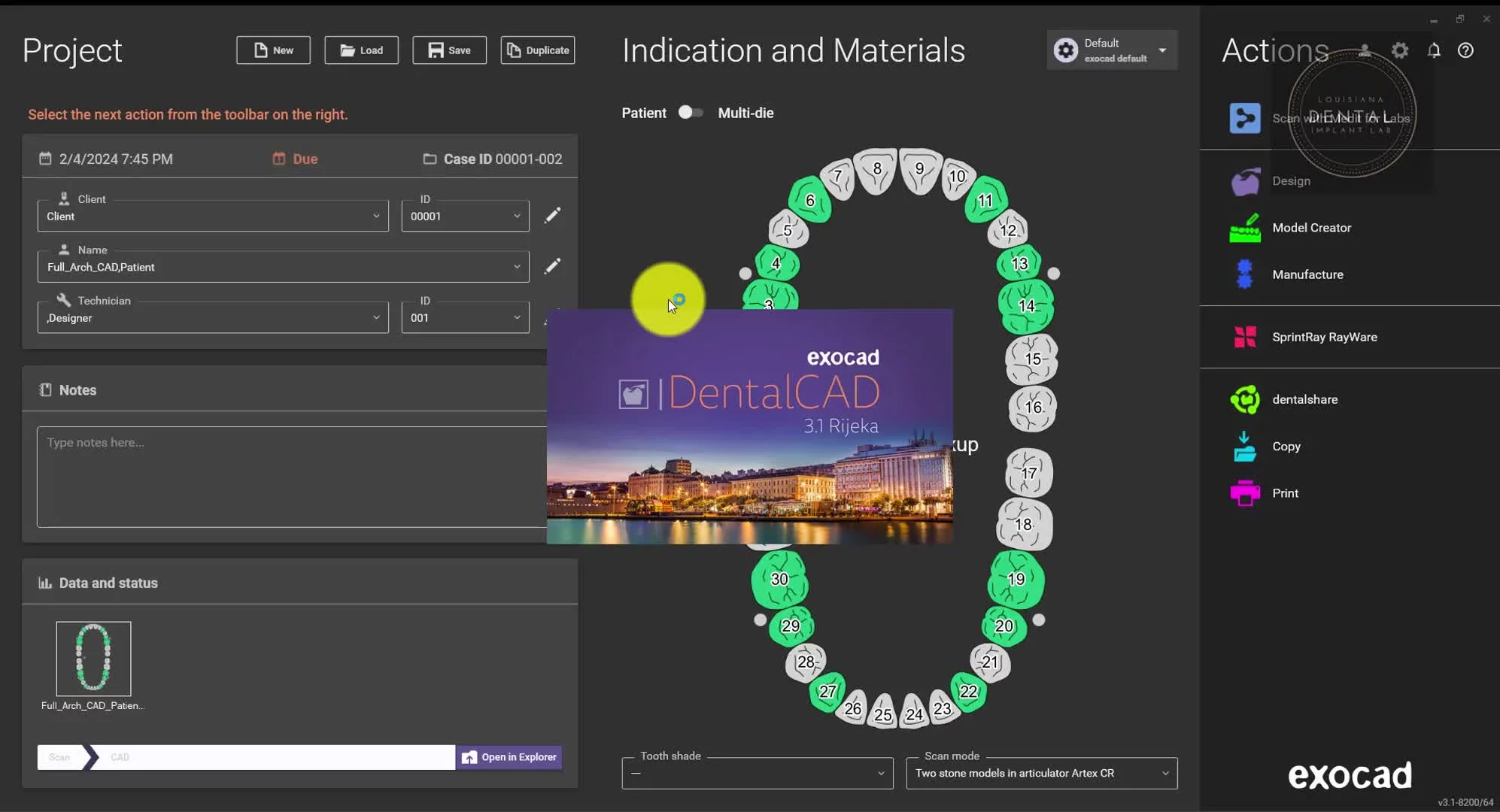Screen dimensions: 1500x812
Task: Save the current project
Action: 449,50
